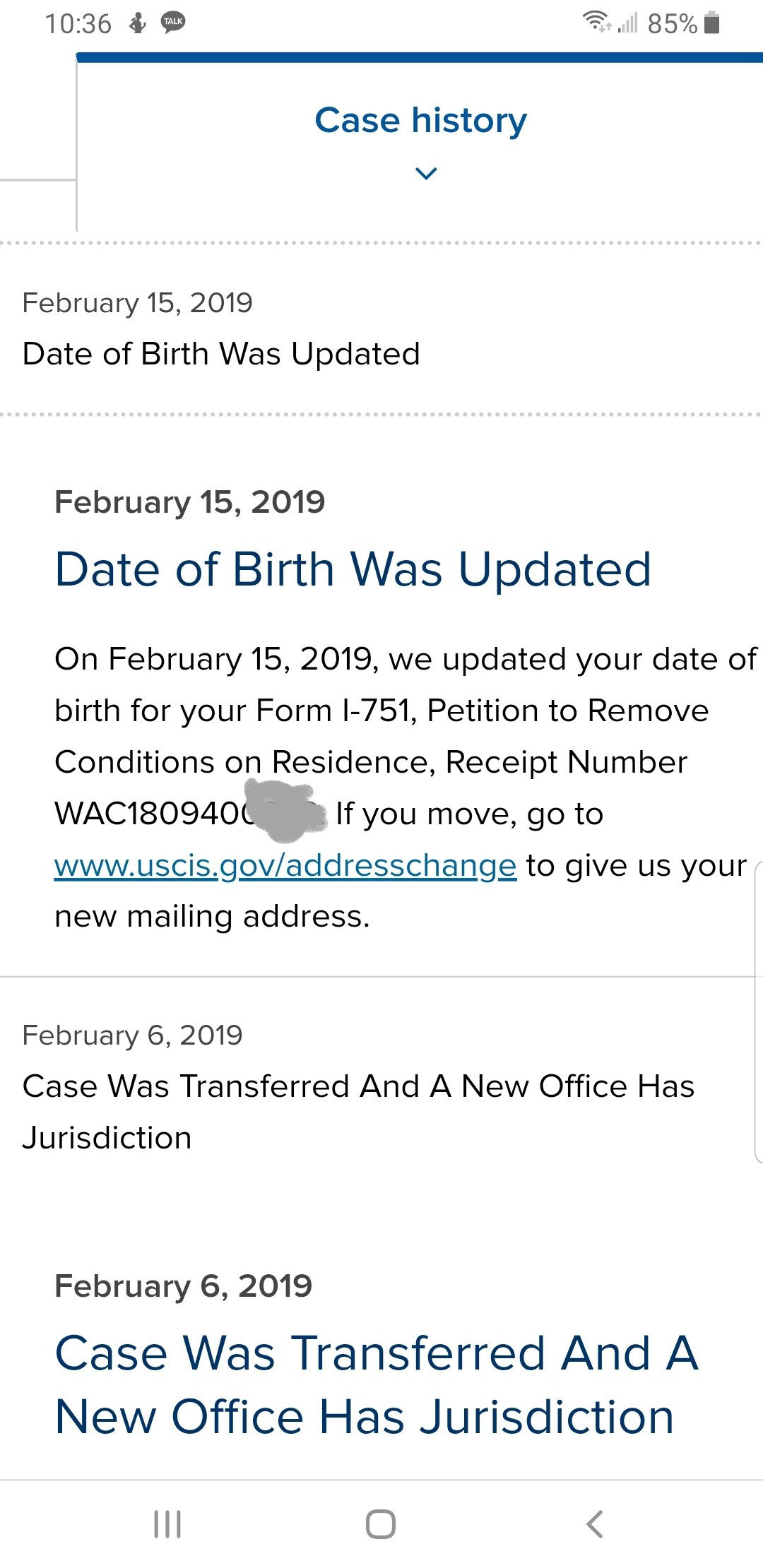The height and width of the screenshot is (1568, 763).
Task: Tap the KakaoTalk notification icon
Action: coord(173,23)
